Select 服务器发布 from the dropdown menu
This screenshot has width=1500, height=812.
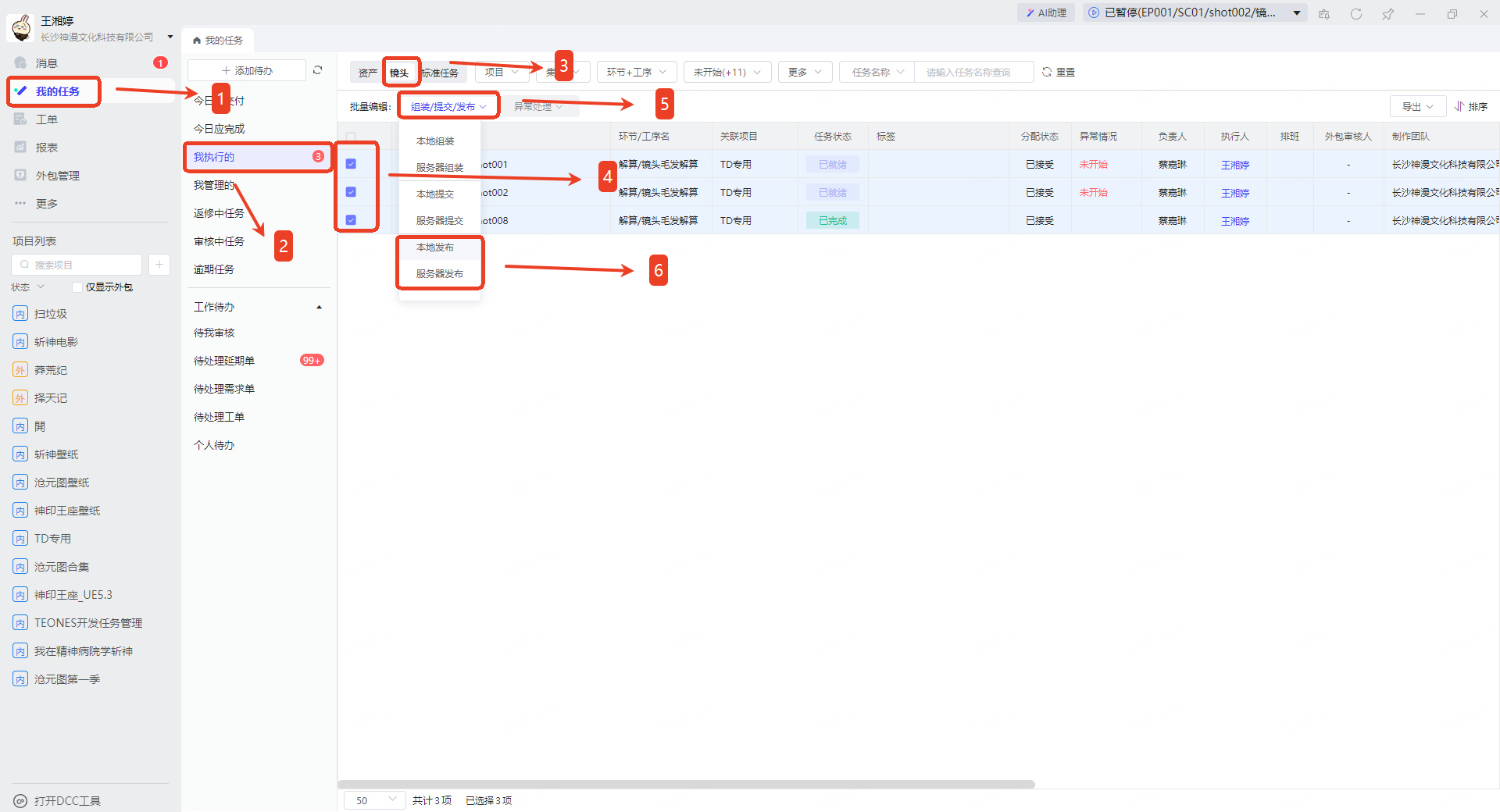pyautogui.click(x=439, y=274)
